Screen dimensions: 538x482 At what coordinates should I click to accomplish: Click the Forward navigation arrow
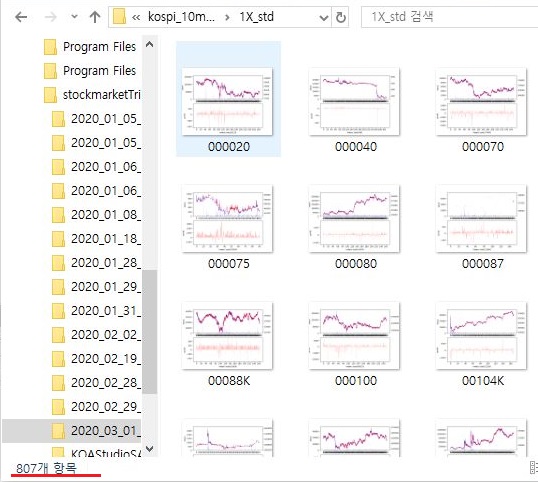coord(51,17)
